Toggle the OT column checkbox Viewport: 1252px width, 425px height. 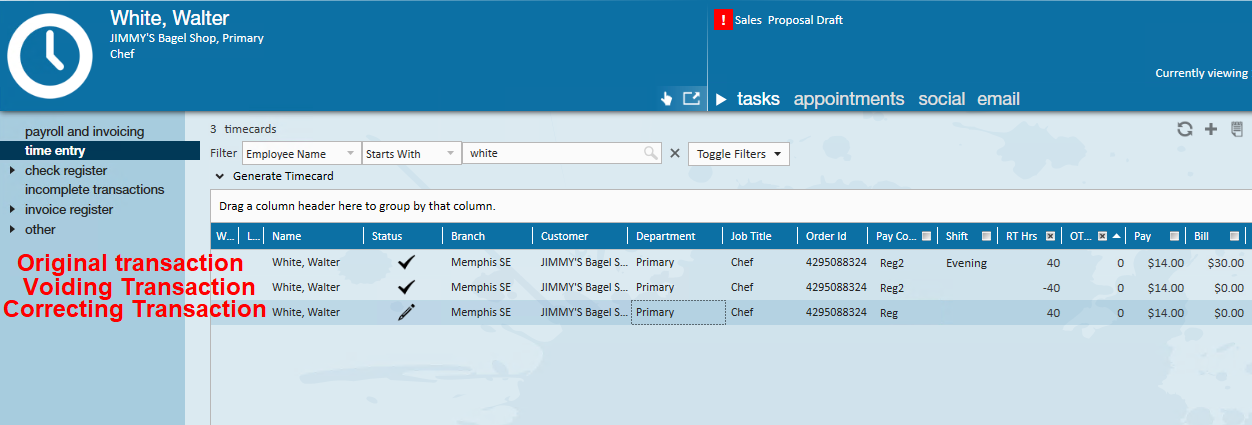[x=1101, y=236]
